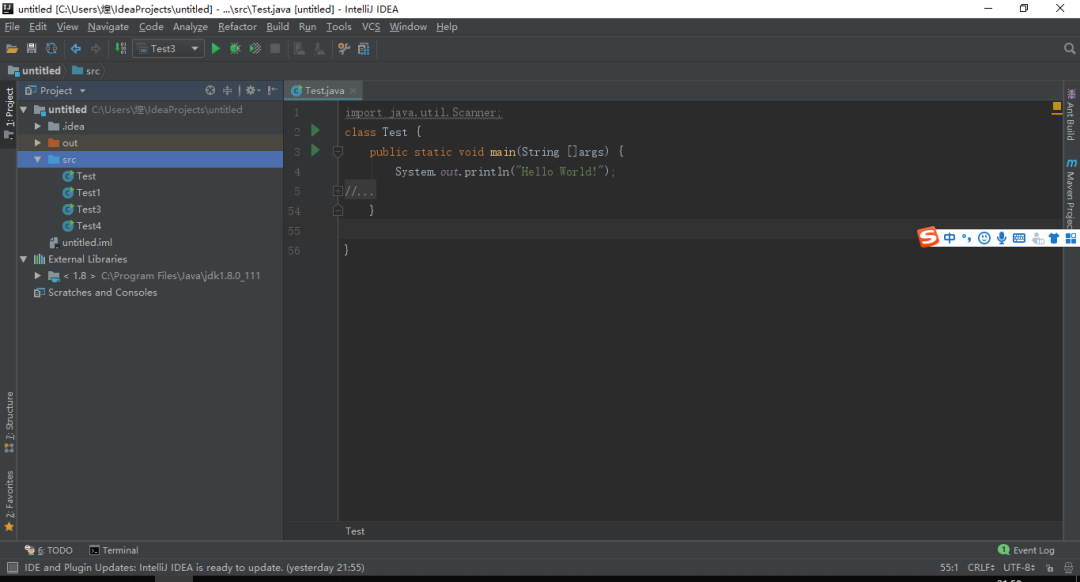
Task: Close the Test.java tab
Action: (353, 90)
